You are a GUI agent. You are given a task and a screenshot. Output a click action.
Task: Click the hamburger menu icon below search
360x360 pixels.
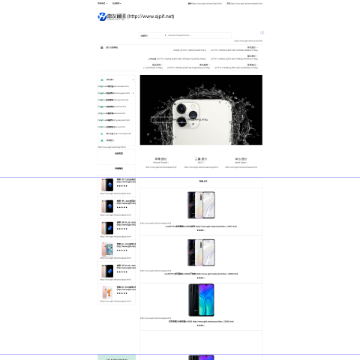pyautogui.click(x=102, y=48)
